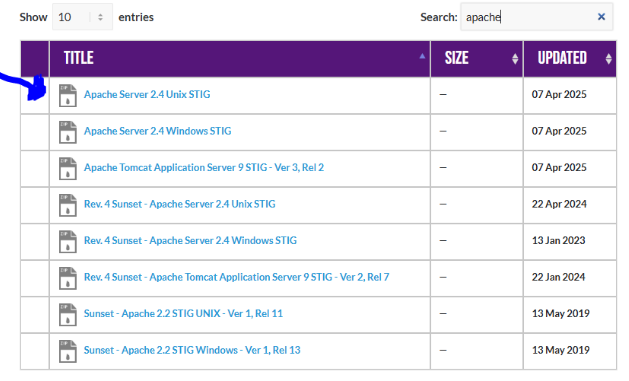Image resolution: width=629 pixels, height=381 pixels.
Task: Select the file icon next to Apache Tomcat Application Server 9 STIG
Action: click(x=67, y=168)
